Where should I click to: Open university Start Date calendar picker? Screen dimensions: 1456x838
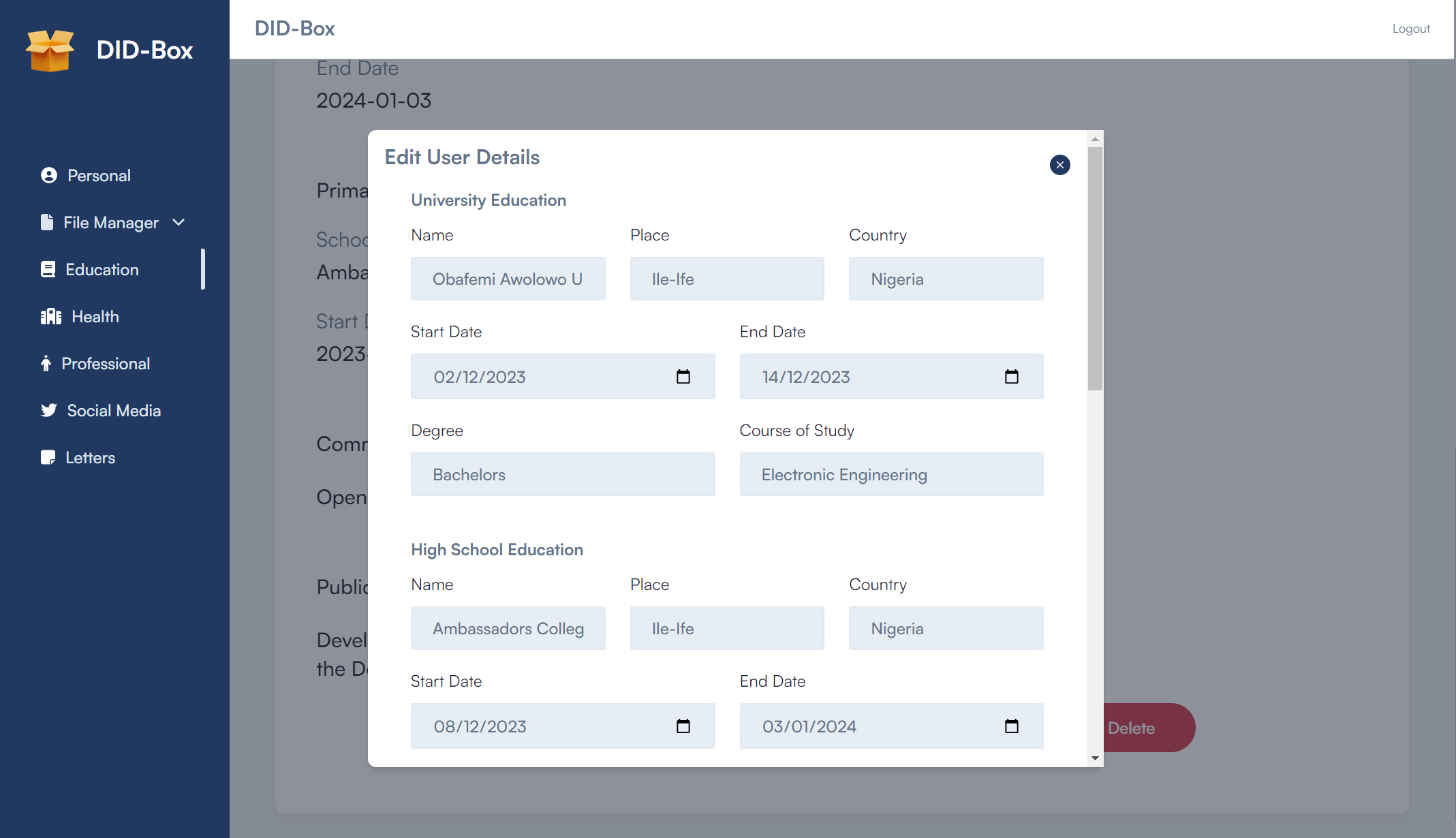683,377
